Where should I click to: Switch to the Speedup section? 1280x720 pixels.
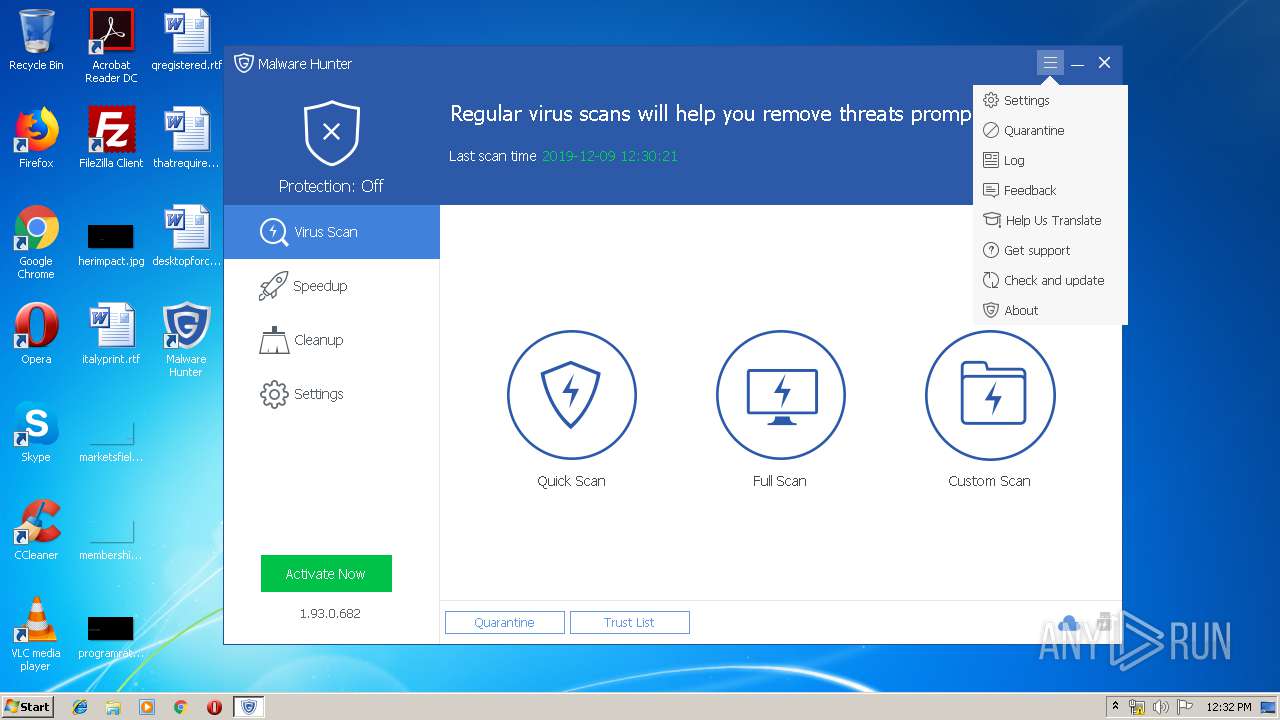pos(332,286)
